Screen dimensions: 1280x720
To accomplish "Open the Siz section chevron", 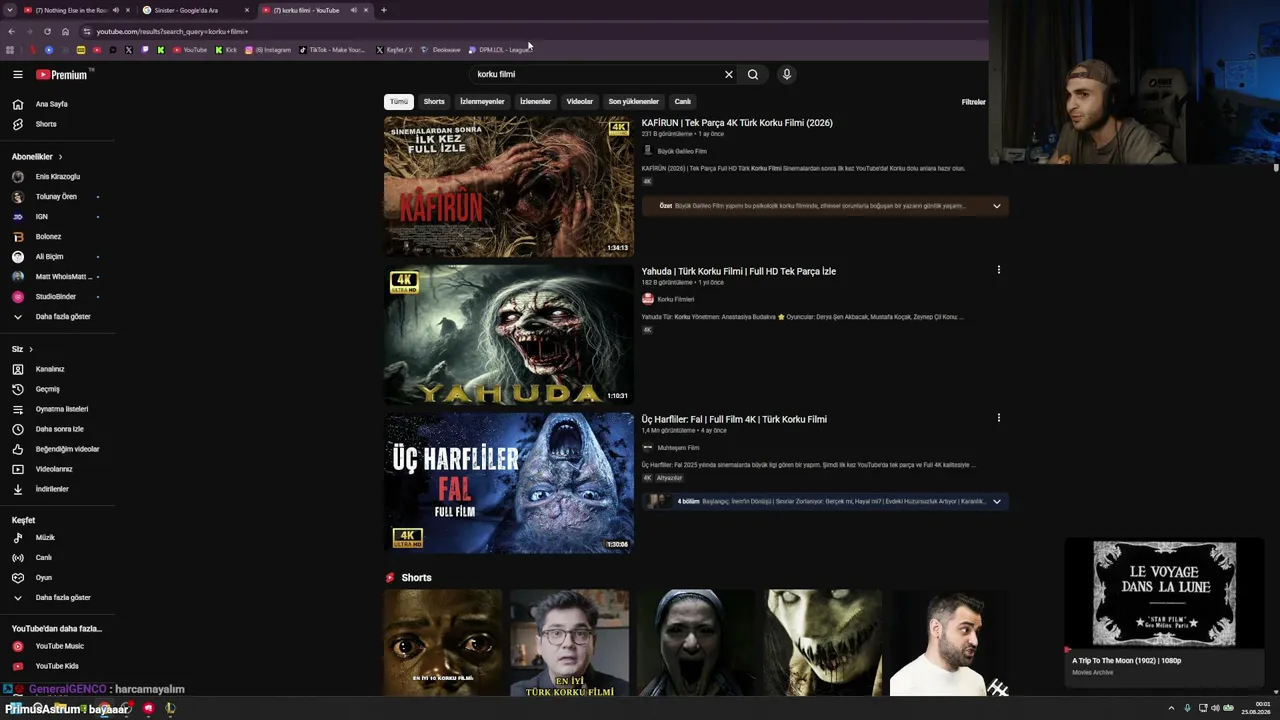I will point(31,349).
